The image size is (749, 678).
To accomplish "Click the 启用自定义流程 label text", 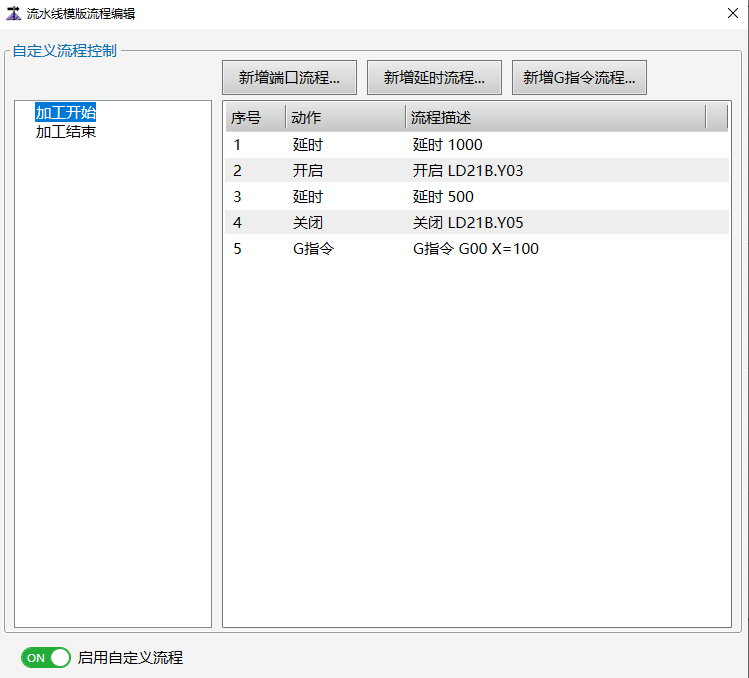I will (x=130, y=658).
